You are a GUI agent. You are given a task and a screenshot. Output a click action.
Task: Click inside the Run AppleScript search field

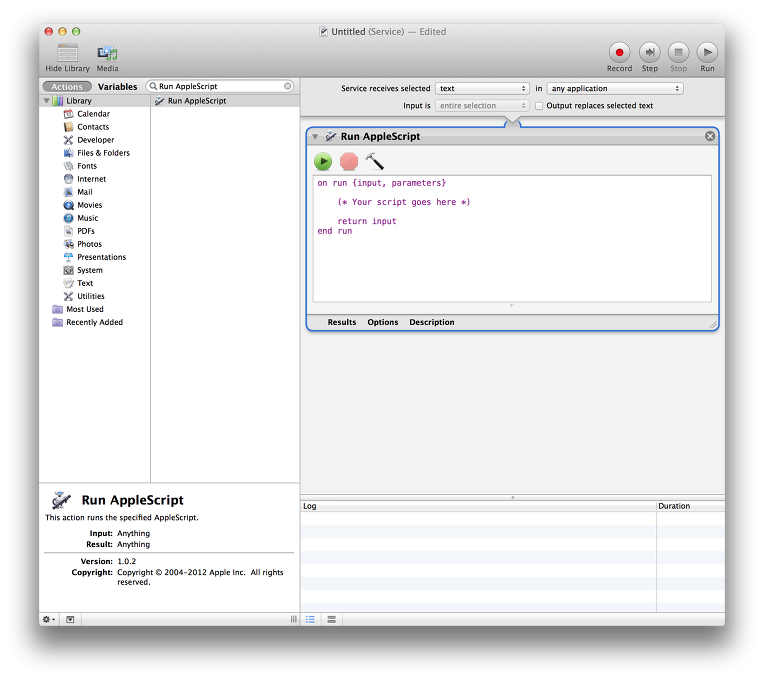coord(220,86)
